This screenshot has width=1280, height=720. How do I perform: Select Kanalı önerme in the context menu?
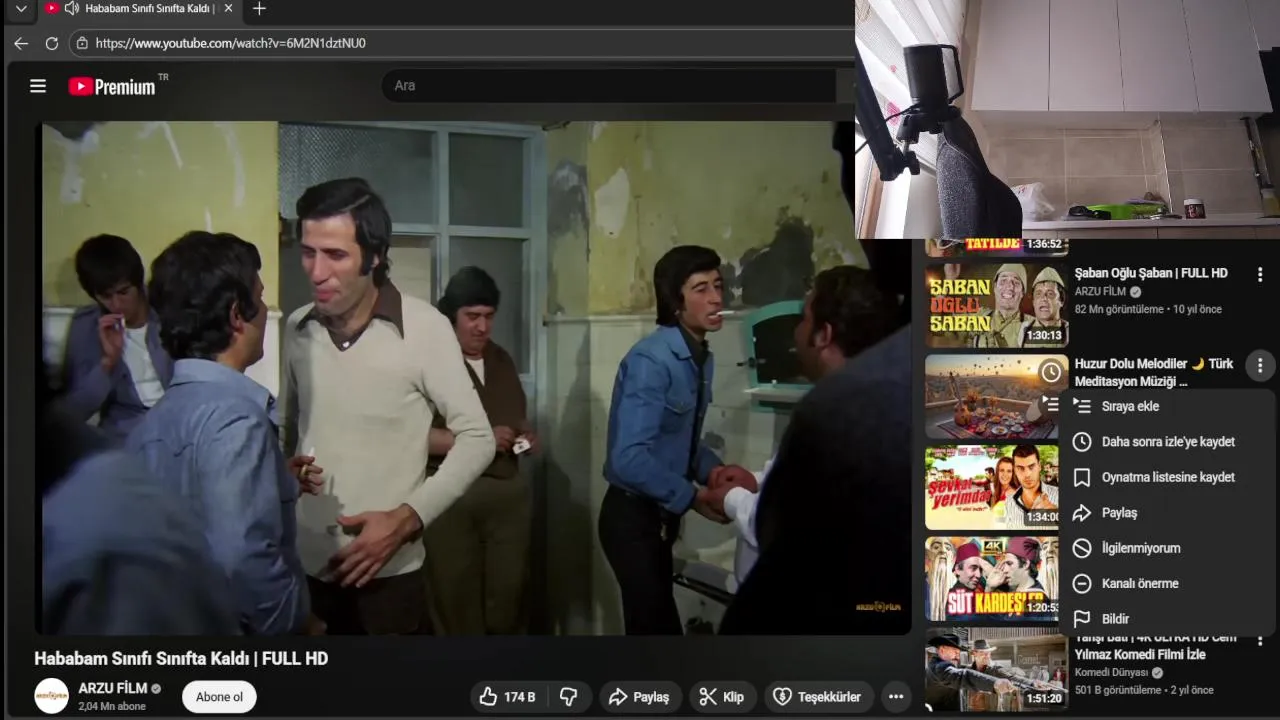click(1167, 584)
